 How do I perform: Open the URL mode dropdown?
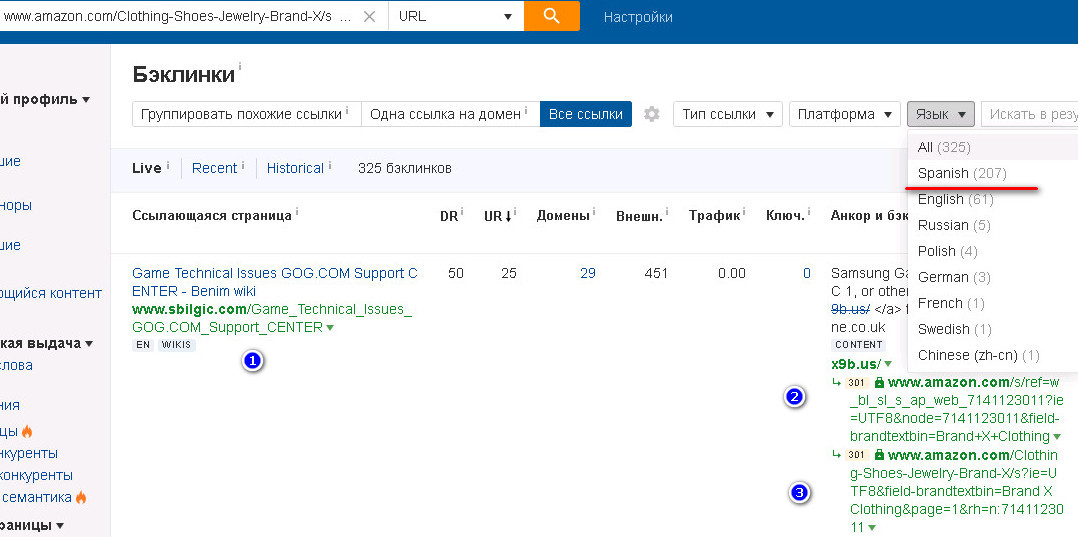456,16
